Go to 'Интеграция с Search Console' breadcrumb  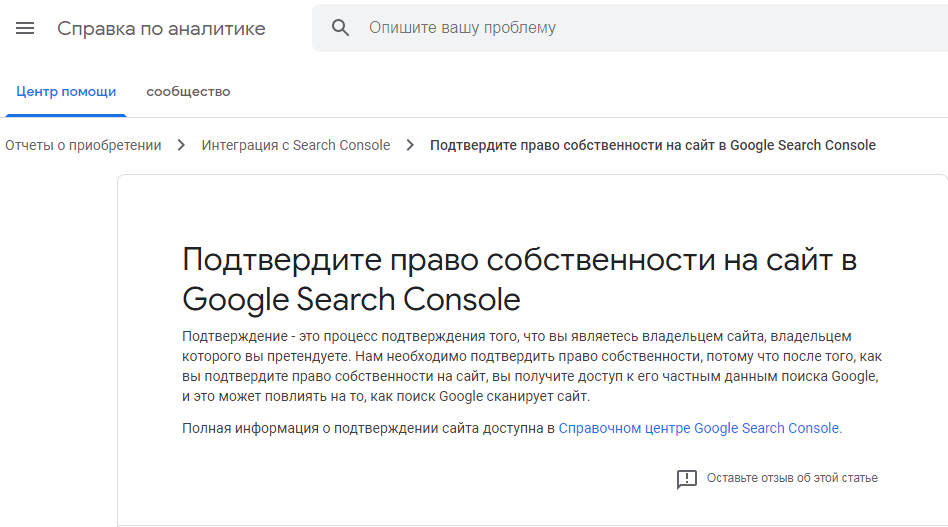pos(296,146)
